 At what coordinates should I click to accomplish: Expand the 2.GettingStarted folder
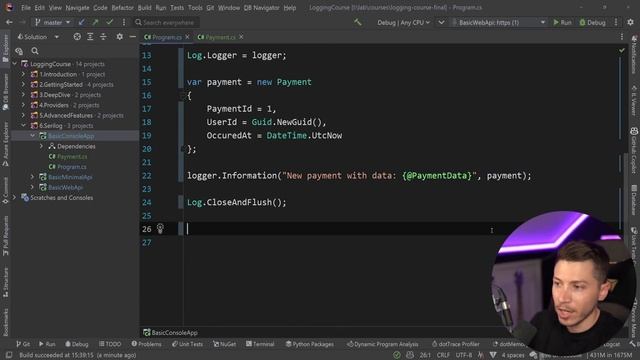click(x=23, y=84)
